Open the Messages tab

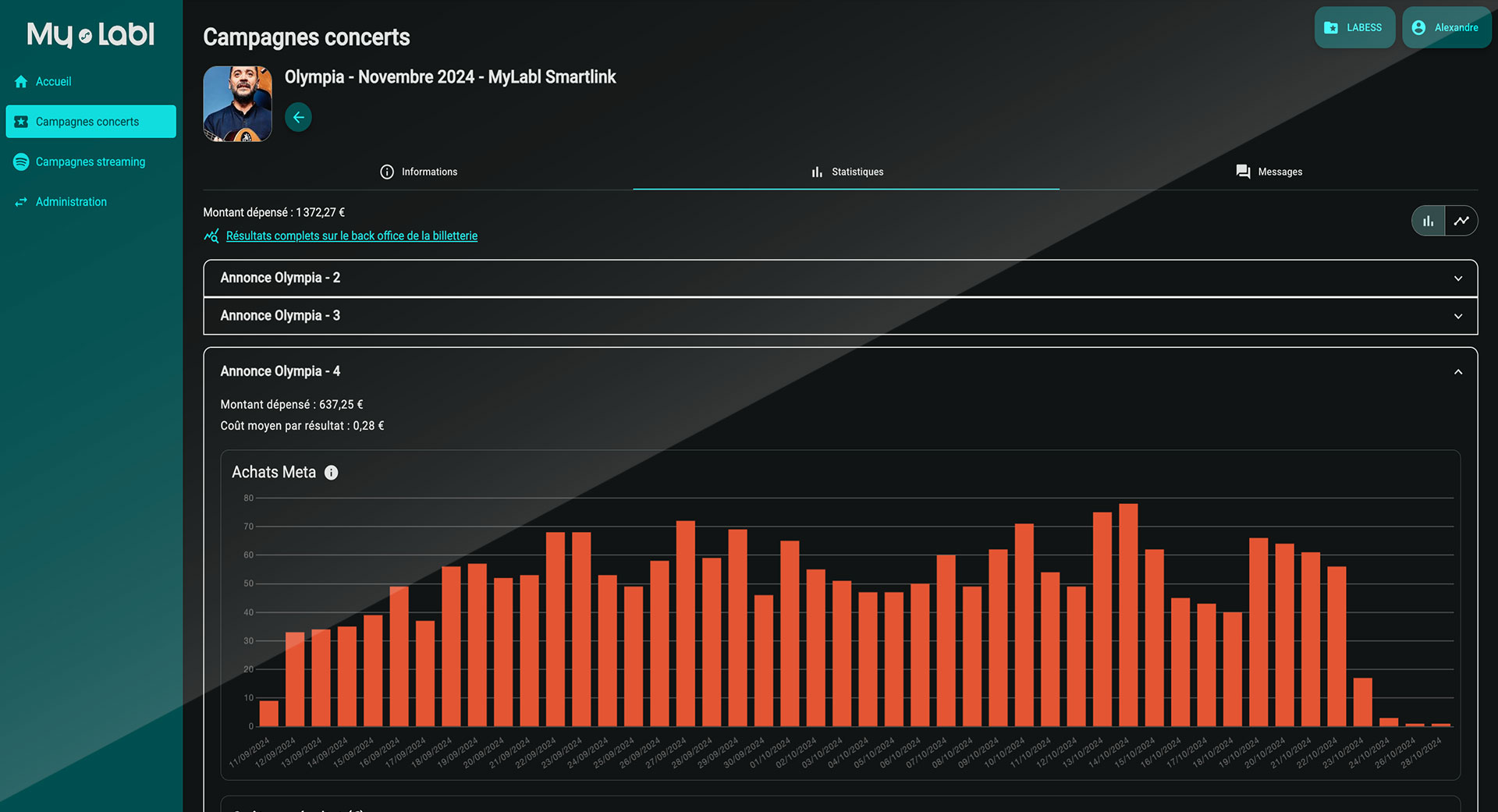tap(1269, 172)
